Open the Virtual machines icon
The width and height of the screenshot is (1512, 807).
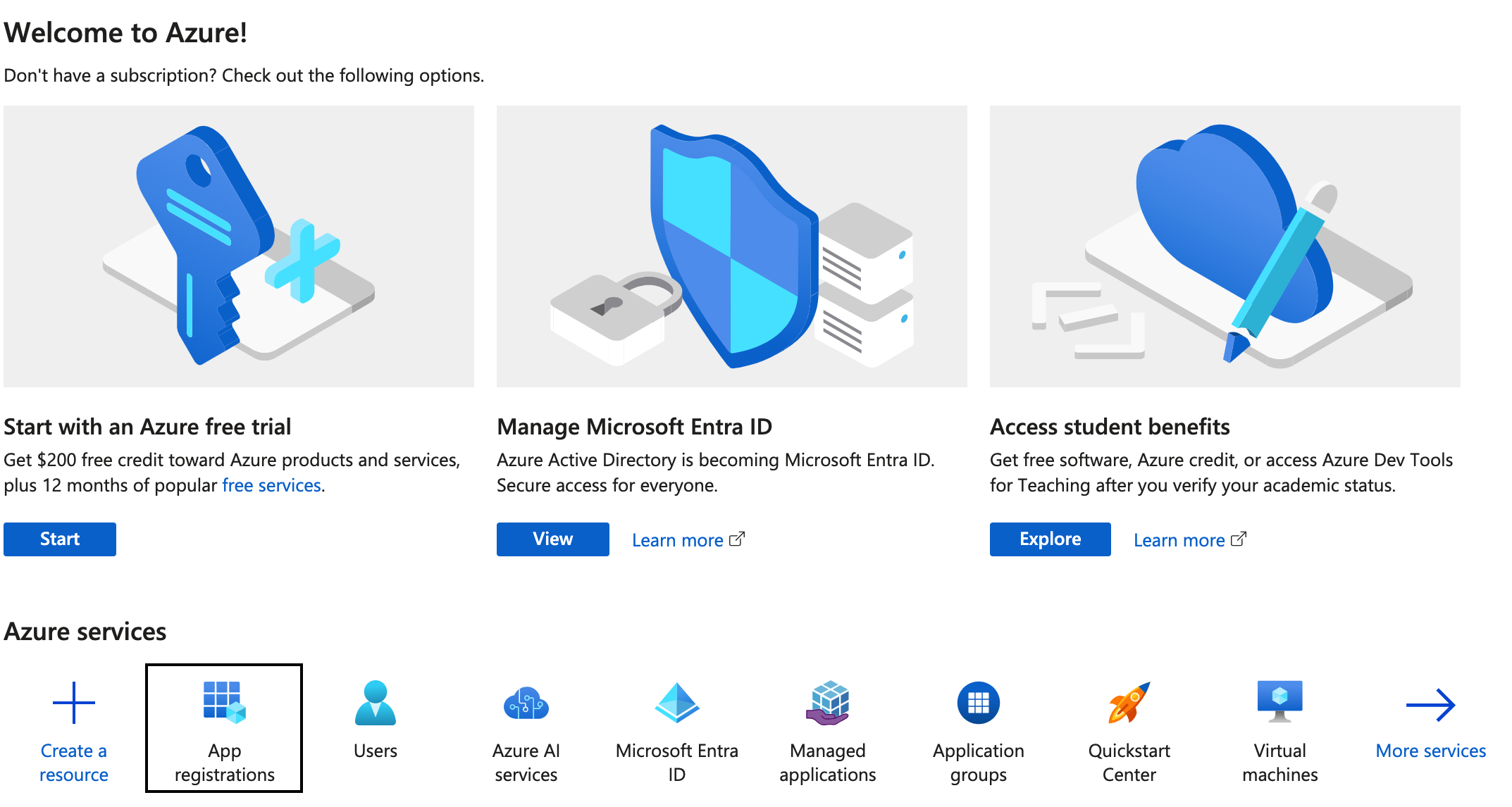1279,701
